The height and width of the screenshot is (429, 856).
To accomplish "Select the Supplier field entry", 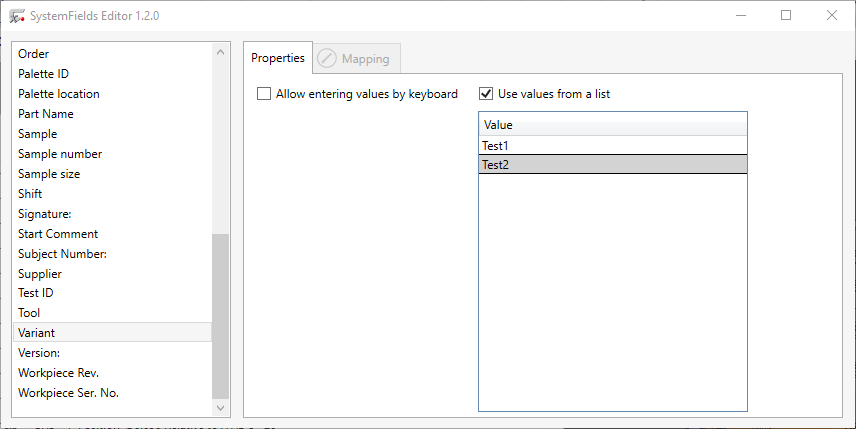I will coord(40,274).
